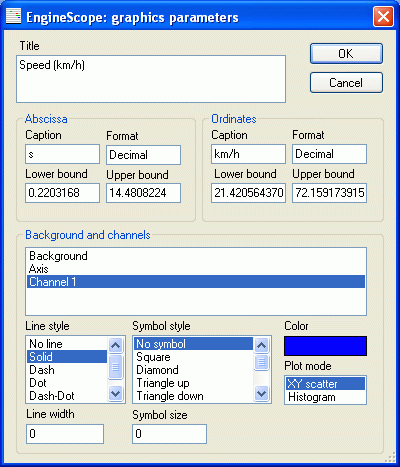Click Symbol style scroll up arrow
Viewport: 400px width, 467px height.
coord(261,345)
